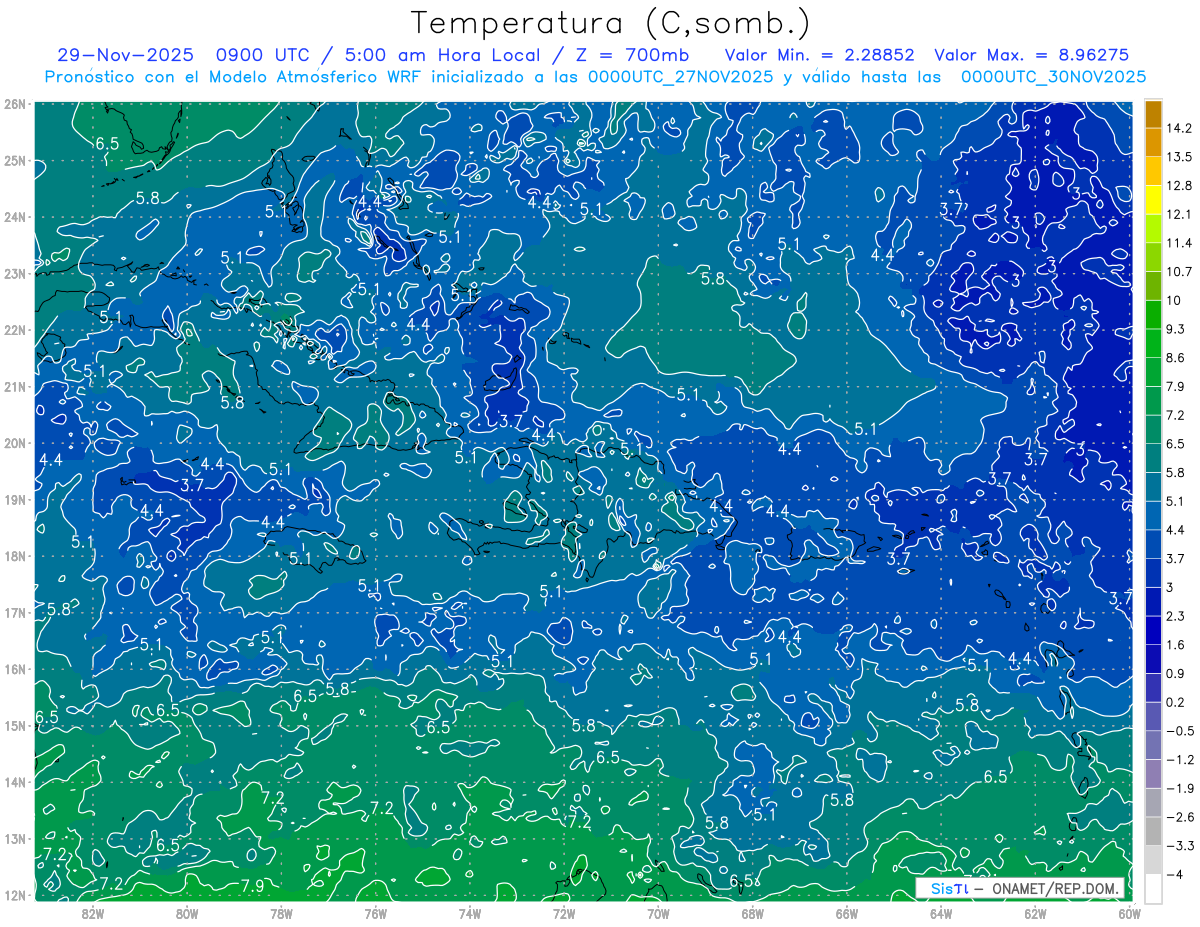Click the 14.2 colorbar label
This screenshot has height=927, width=1200.
point(1180,129)
